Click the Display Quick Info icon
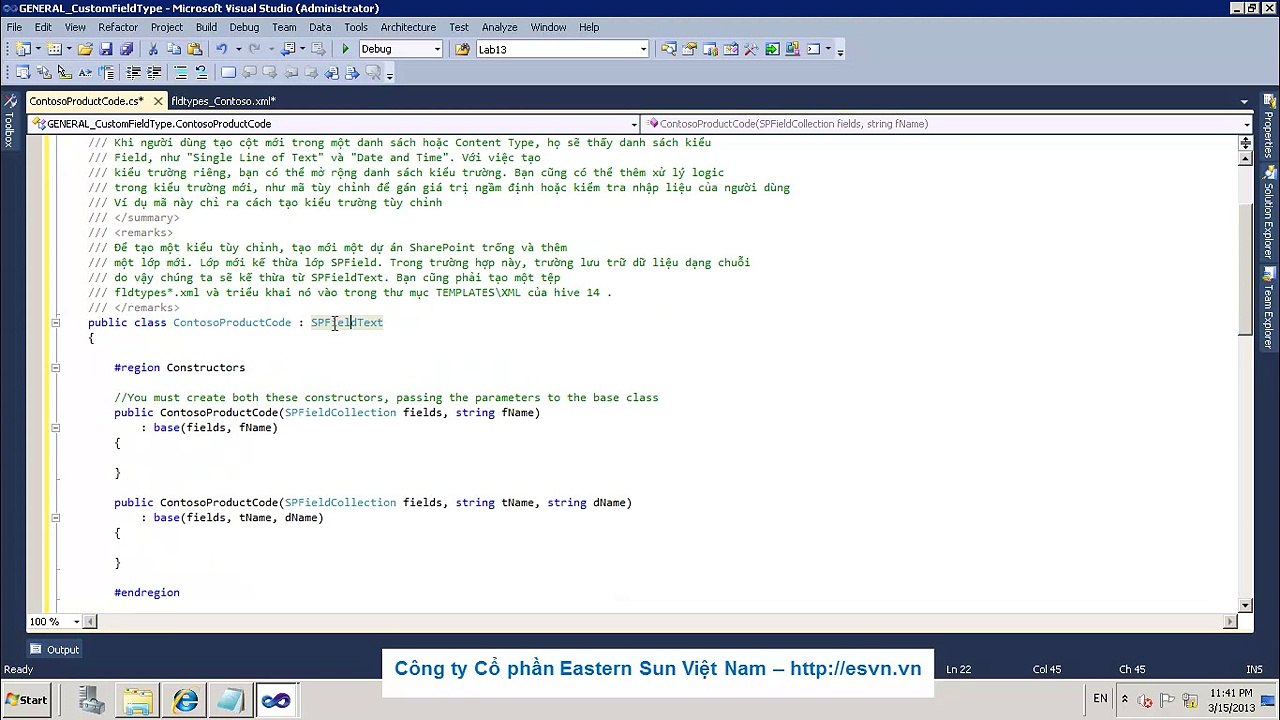 (x=64, y=73)
